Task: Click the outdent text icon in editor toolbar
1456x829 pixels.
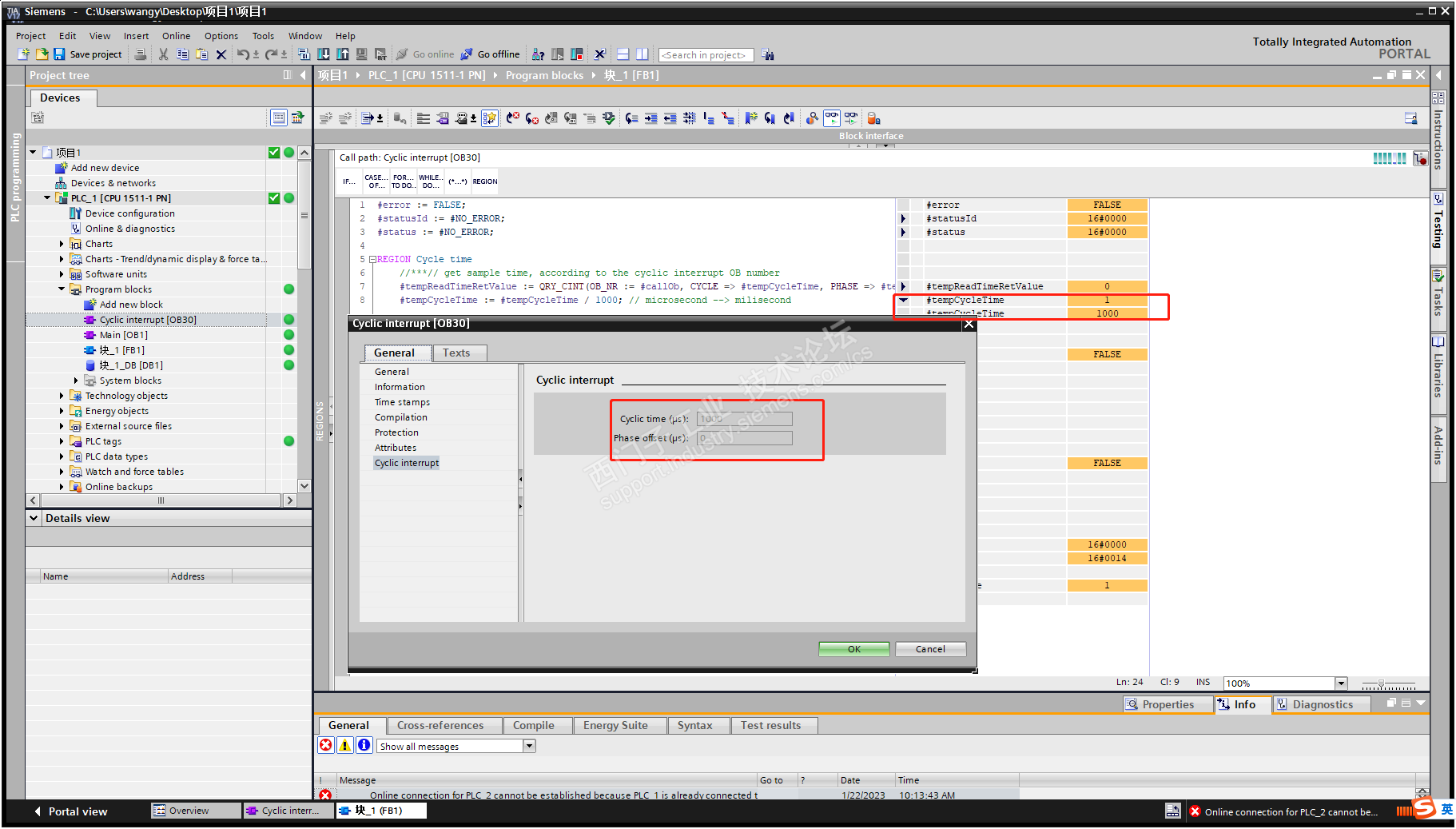Action: tap(670, 118)
